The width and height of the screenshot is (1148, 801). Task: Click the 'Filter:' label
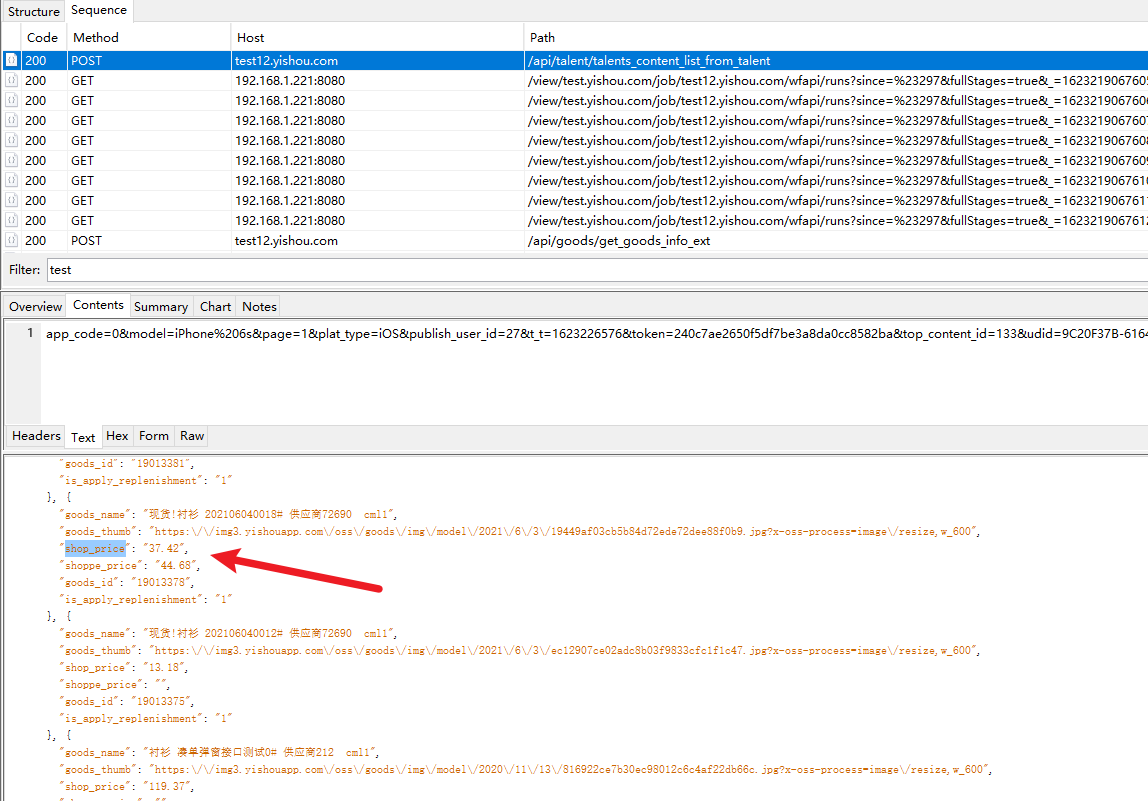pyautogui.click(x=24, y=269)
